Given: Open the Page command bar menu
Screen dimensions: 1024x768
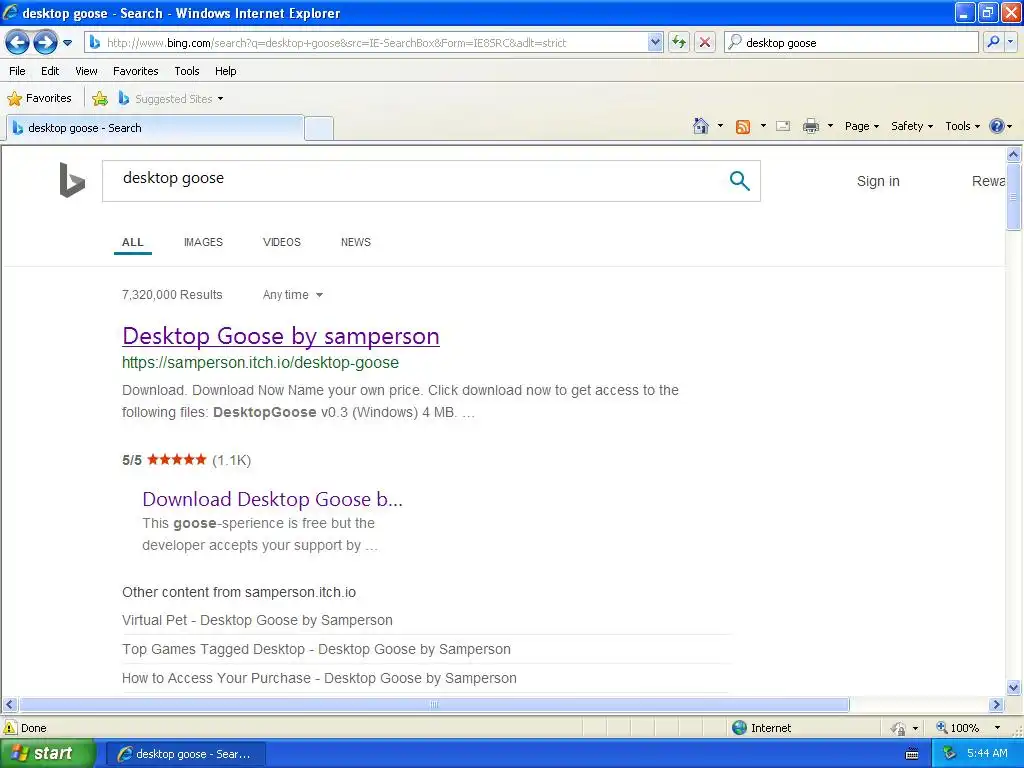Looking at the screenshot, I should pyautogui.click(x=861, y=126).
